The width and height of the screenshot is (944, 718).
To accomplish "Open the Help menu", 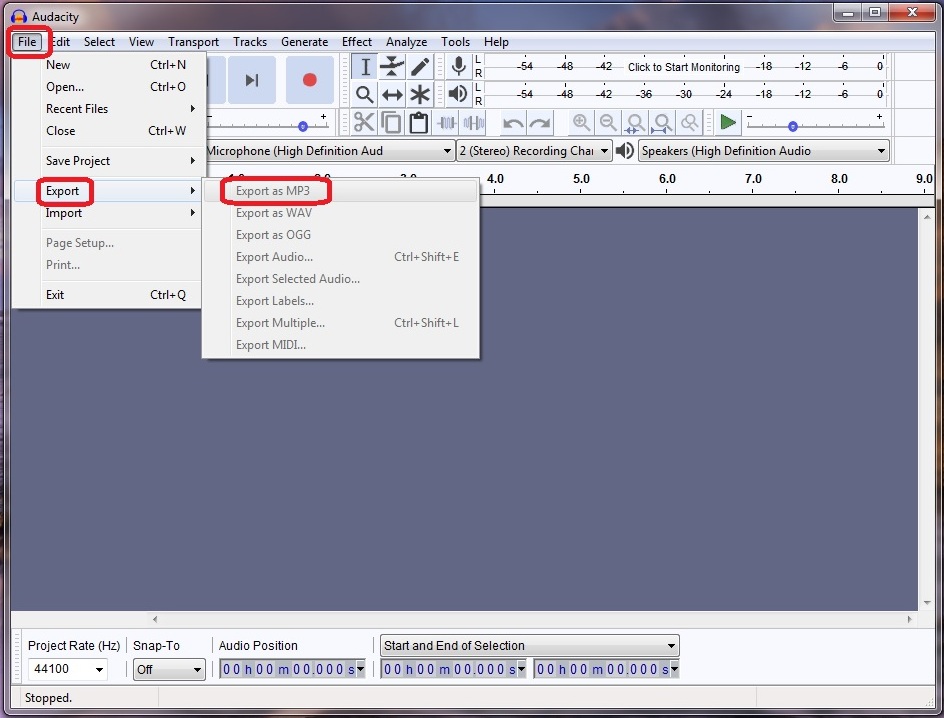I will [496, 42].
